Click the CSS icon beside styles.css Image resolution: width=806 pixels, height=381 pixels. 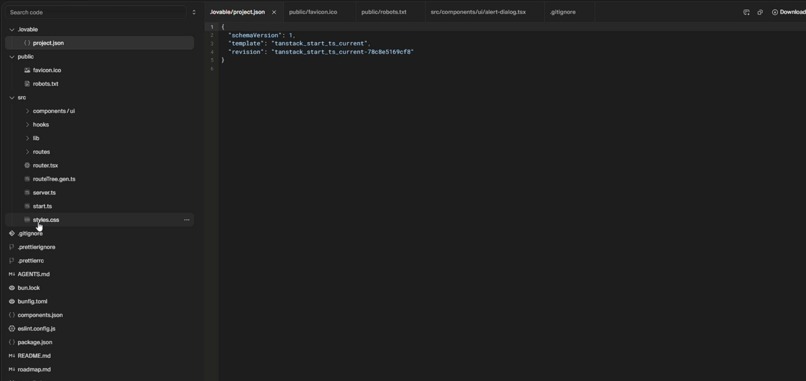[x=27, y=220]
